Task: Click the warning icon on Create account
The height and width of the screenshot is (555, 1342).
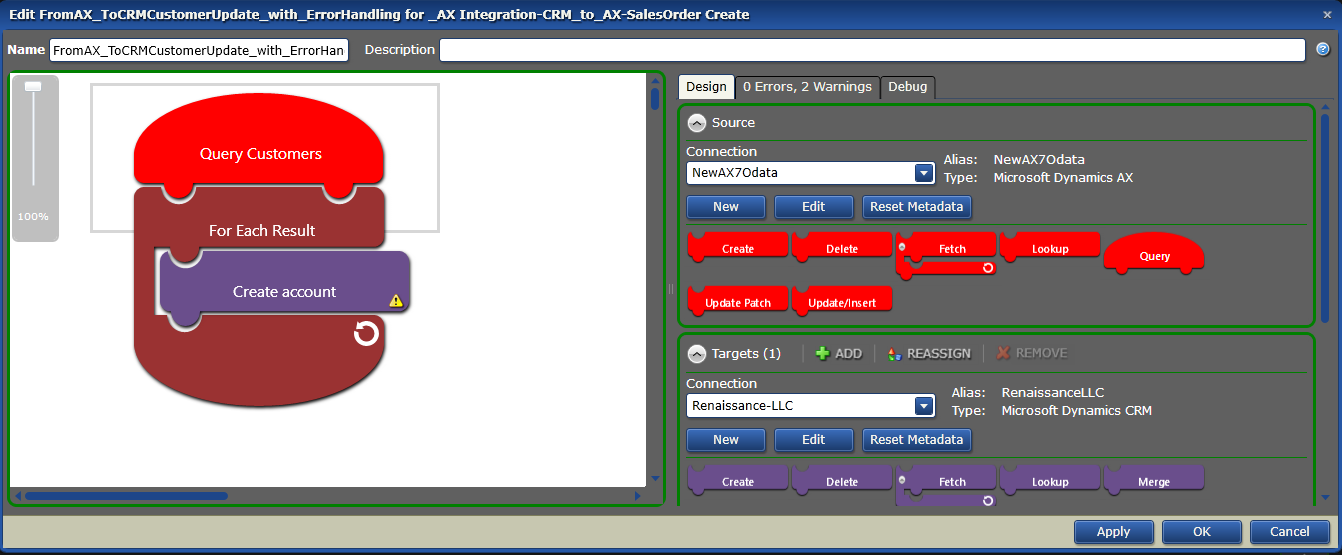Action: [x=396, y=300]
